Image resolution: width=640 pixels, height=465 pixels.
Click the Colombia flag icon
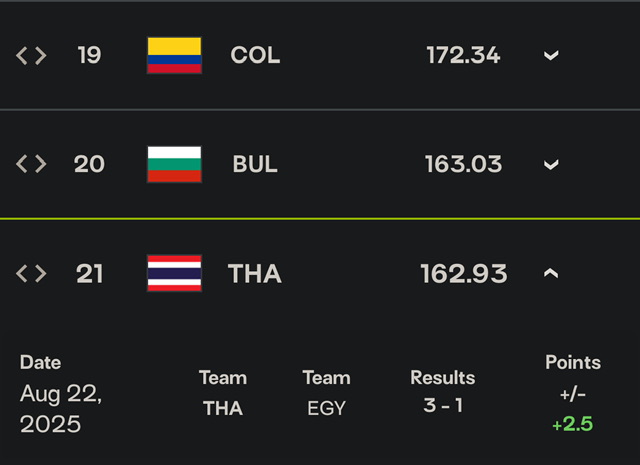174,55
